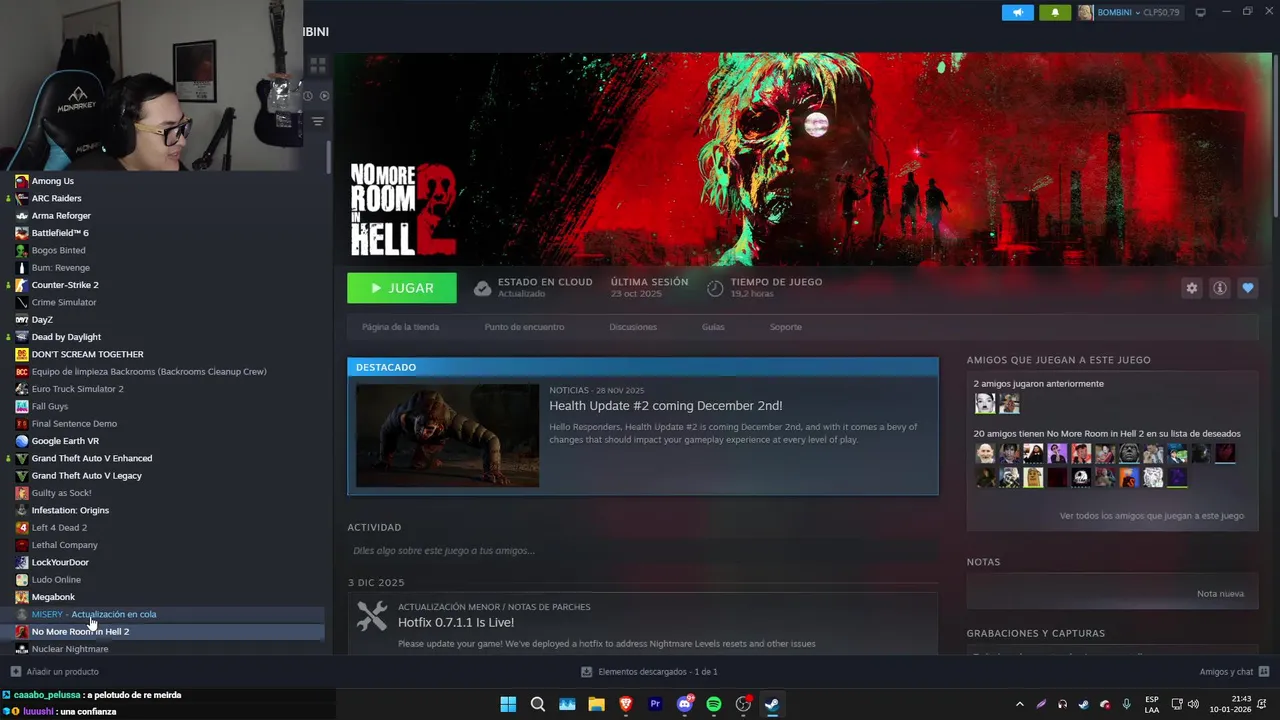This screenshot has height=720, width=1280.
Task: Open the Discusiones tab
Action: [633, 327]
